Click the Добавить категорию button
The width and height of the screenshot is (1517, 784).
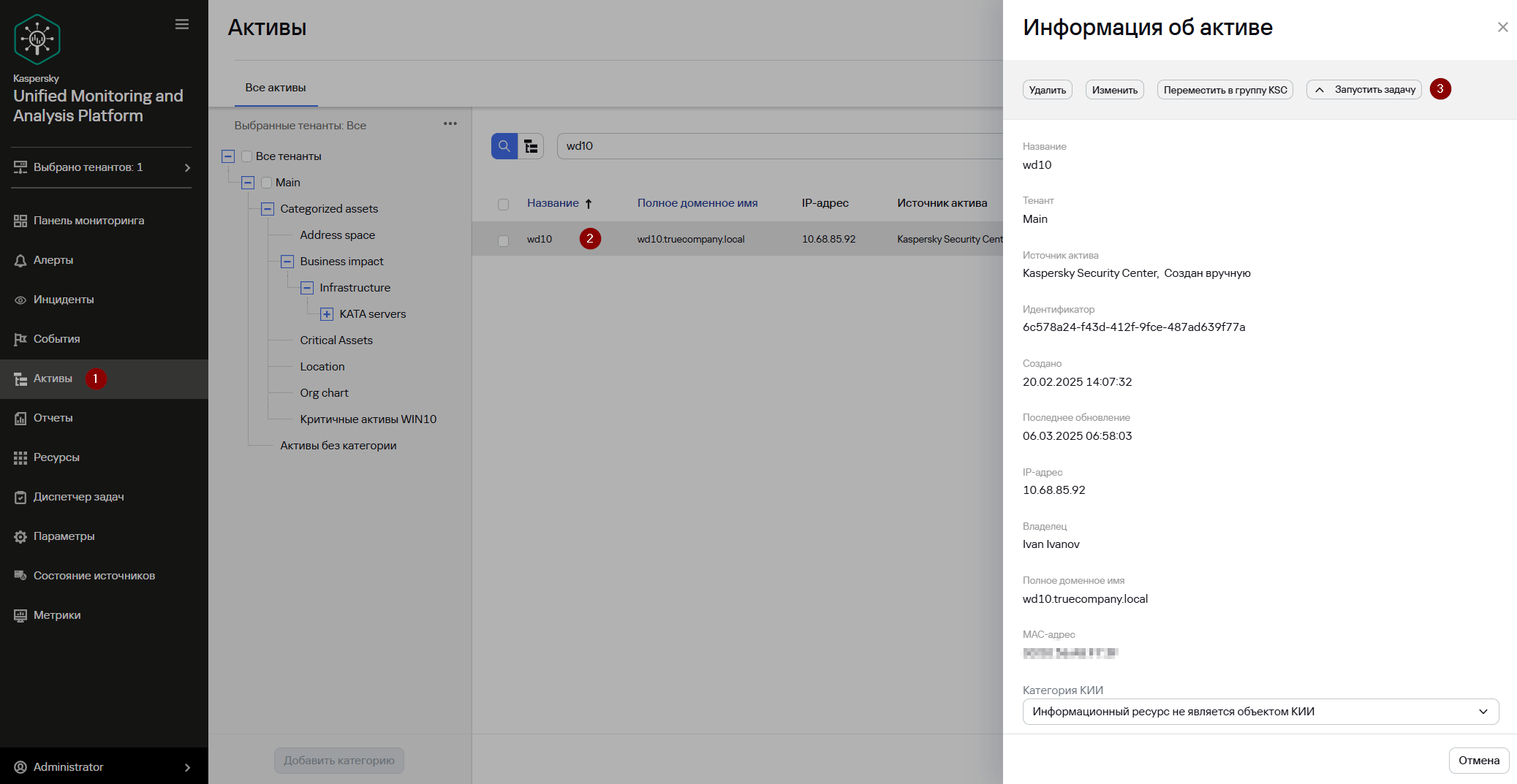click(x=339, y=761)
